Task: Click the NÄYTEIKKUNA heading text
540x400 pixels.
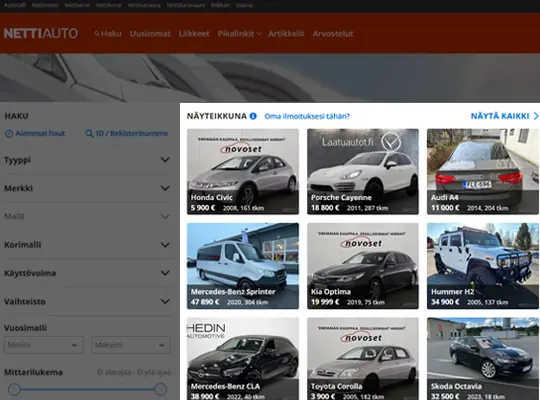Action: click(x=217, y=116)
